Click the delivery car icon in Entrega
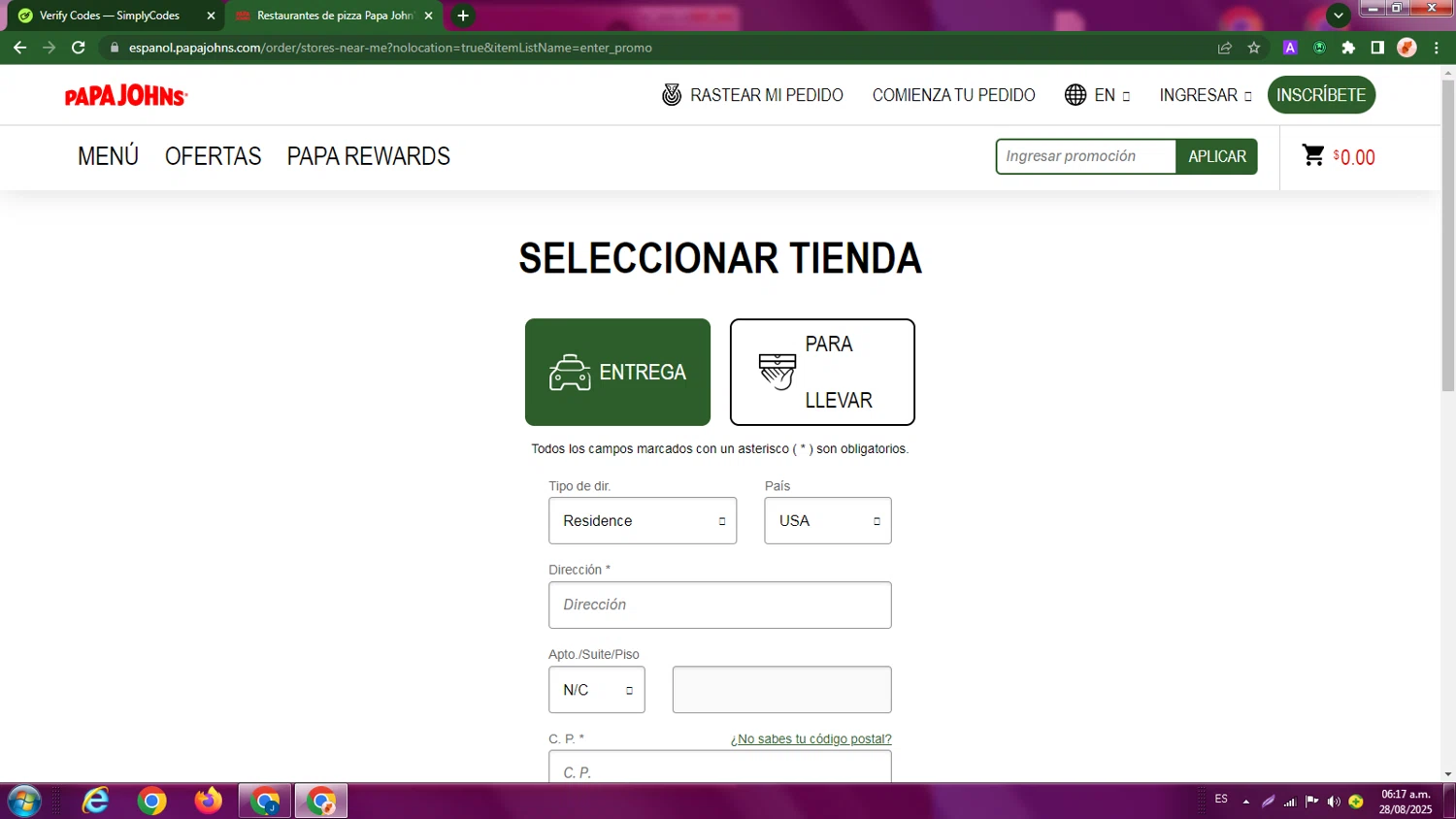This screenshot has height=819, width=1456. 570,373
